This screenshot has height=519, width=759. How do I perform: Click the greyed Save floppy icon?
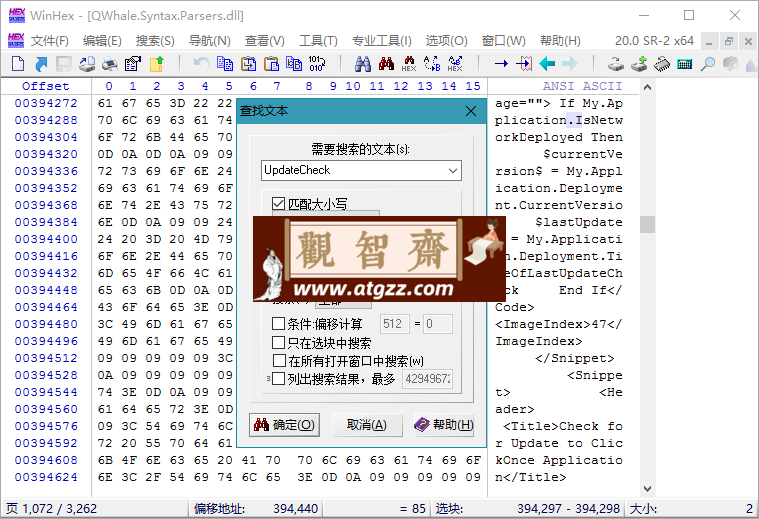point(63,63)
